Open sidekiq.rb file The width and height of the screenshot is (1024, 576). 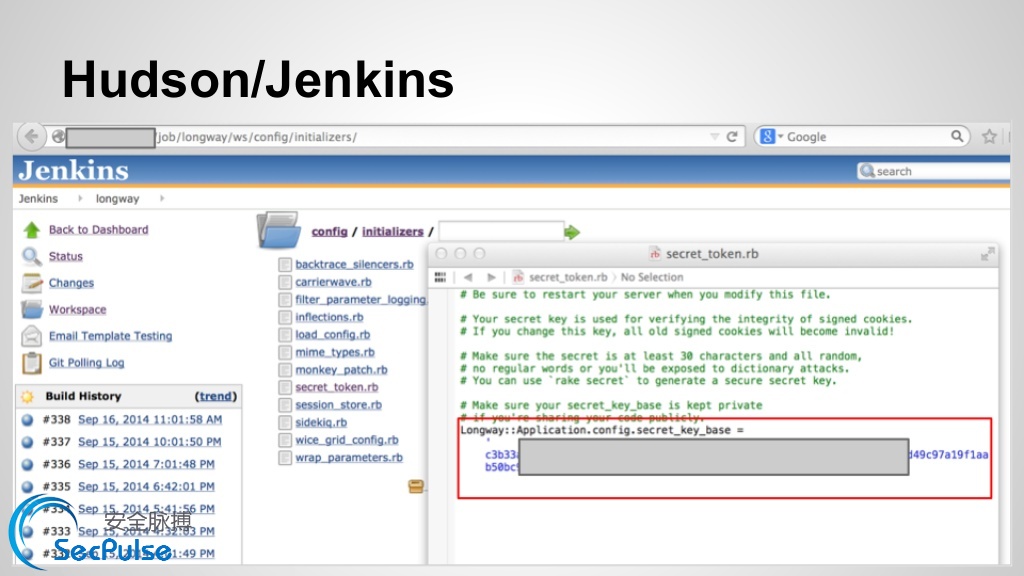click(321, 423)
